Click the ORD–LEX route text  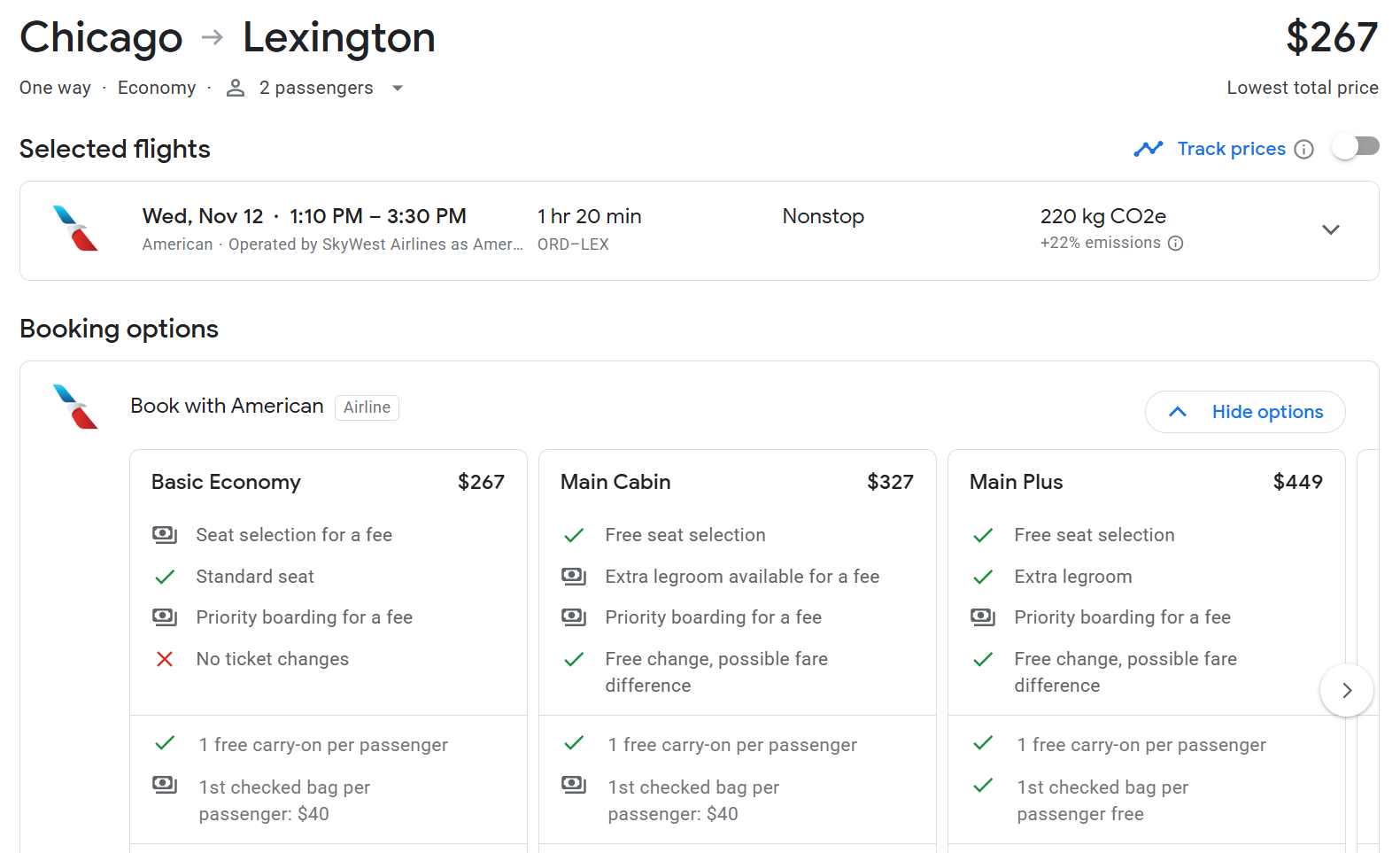[x=573, y=244]
